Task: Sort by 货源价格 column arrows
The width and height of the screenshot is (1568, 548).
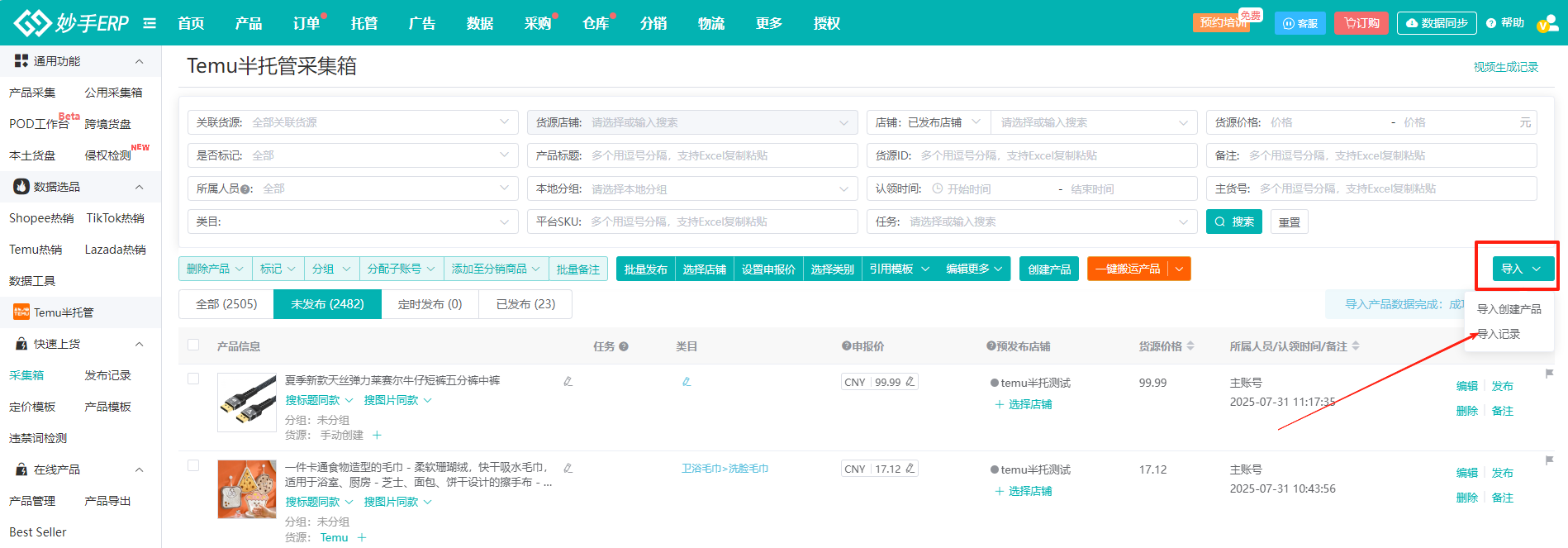Action: coord(1190,346)
